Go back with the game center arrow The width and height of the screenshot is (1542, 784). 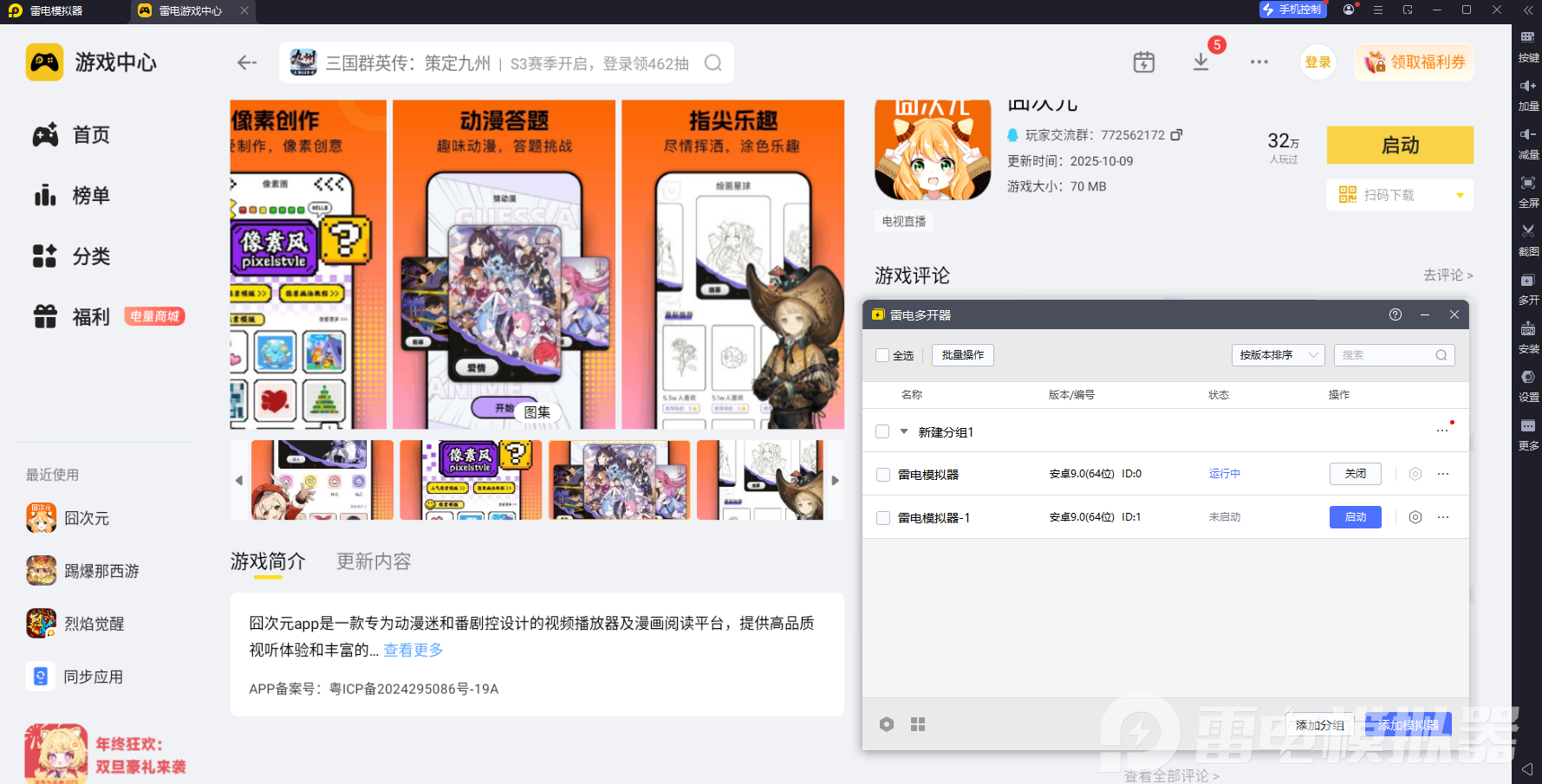tap(247, 62)
